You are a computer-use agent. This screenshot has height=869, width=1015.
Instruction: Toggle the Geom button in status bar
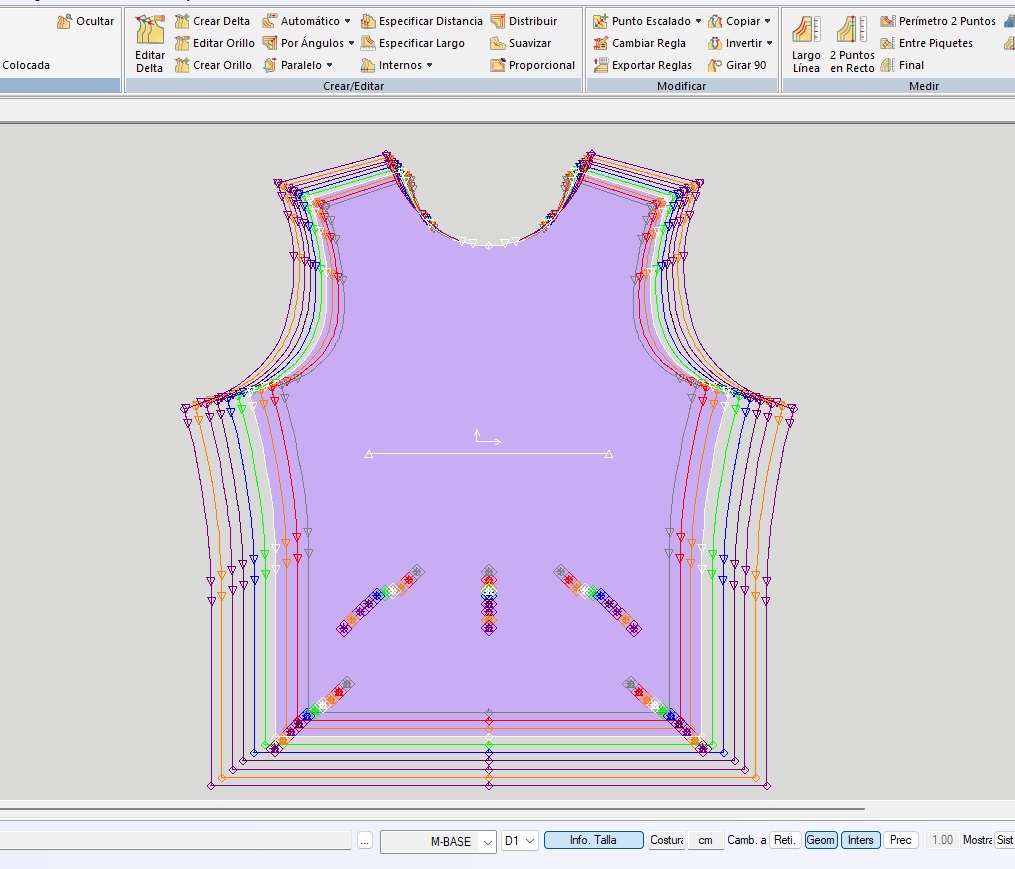click(x=820, y=840)
